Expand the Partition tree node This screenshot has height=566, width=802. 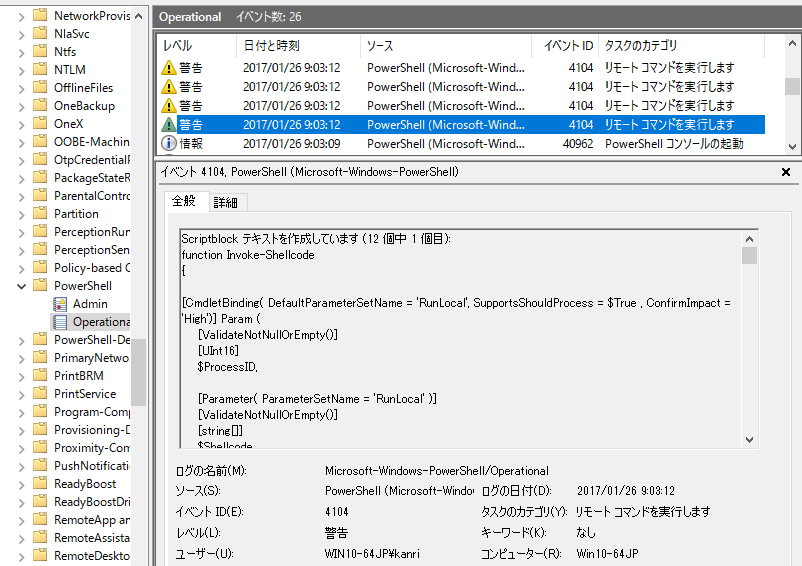[x=22, y=214]
